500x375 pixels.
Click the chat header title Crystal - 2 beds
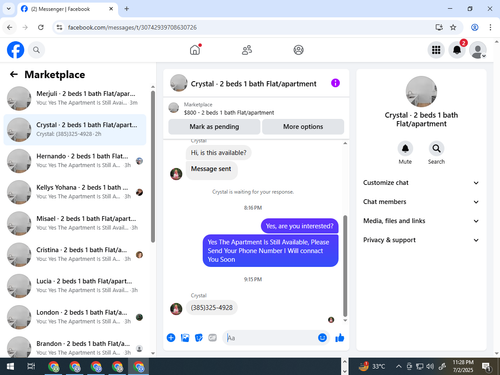tap(253, 84)
